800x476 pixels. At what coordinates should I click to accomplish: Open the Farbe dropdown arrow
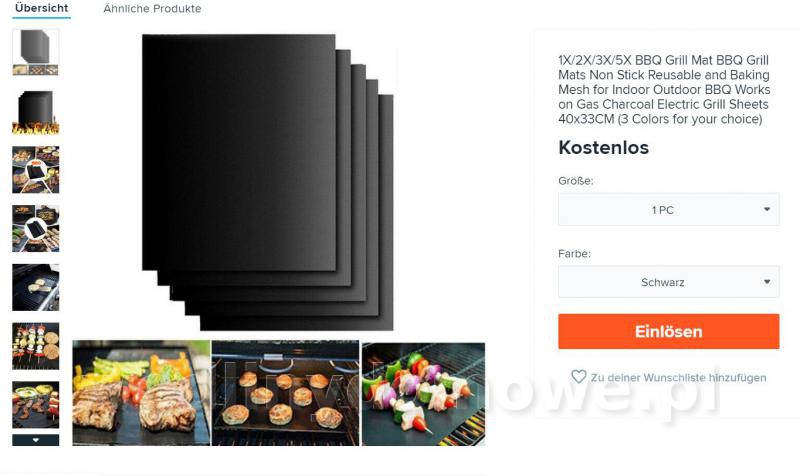click(767, 282)
